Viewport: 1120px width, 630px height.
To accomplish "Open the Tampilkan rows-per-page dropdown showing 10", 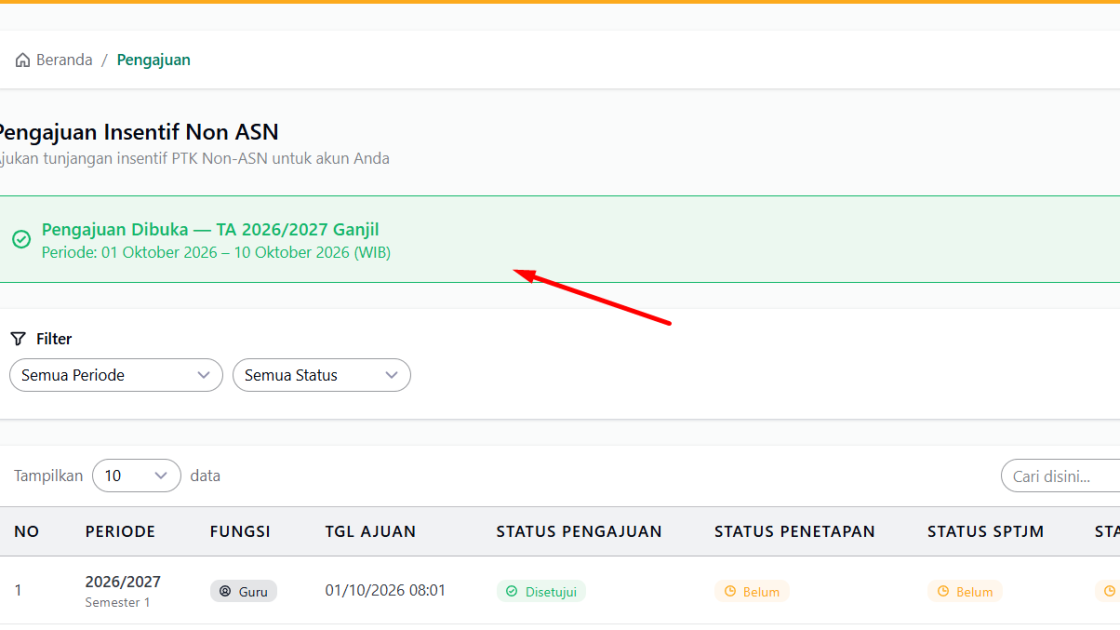I will coord(136,476).
